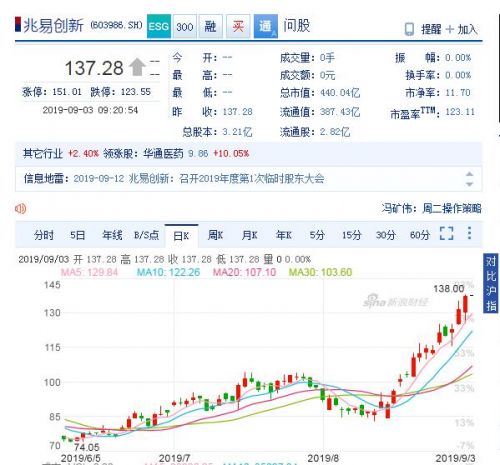The width and height of the screenshot is (500, 465).
Task: Expand chart to fullscreen
Action: point(447,233)
